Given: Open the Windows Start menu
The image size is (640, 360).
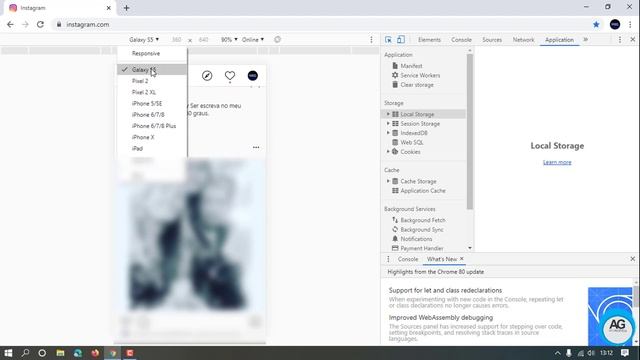Looking at the screenshot, I should pos(8,353).
